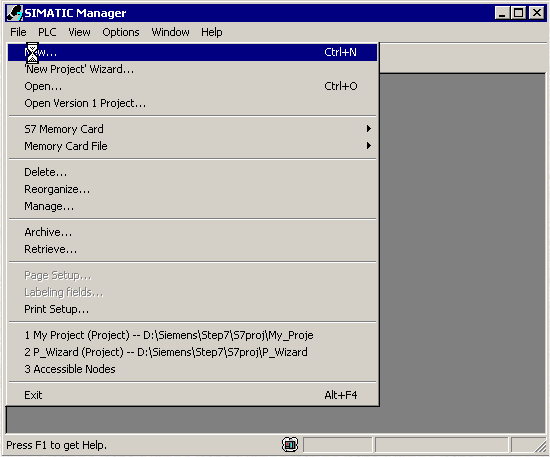This screenshot has height=457, width=550.
Task: Choose Reorganize... menu entry
Action: tap(192, 189)
